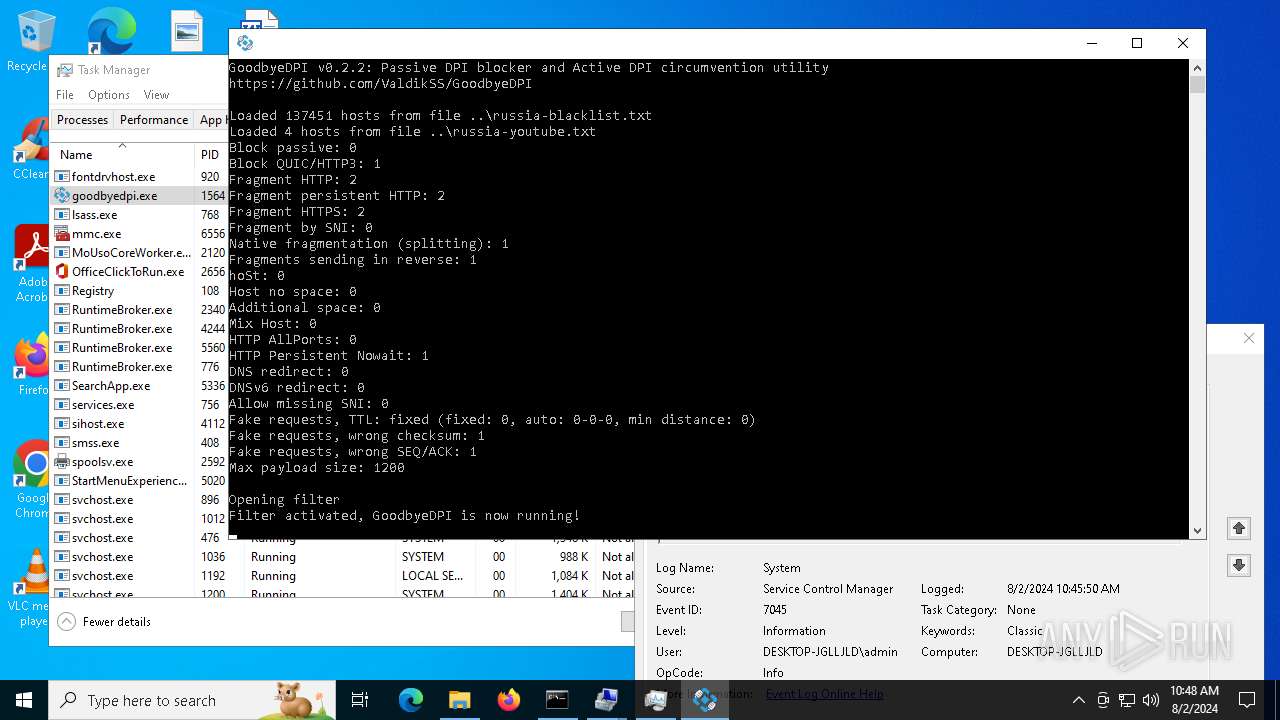Viewport: 1280px width, 720px height.
Task: Open Adobe Acrobat desktop shortcut
Action: tap(30, 263)
